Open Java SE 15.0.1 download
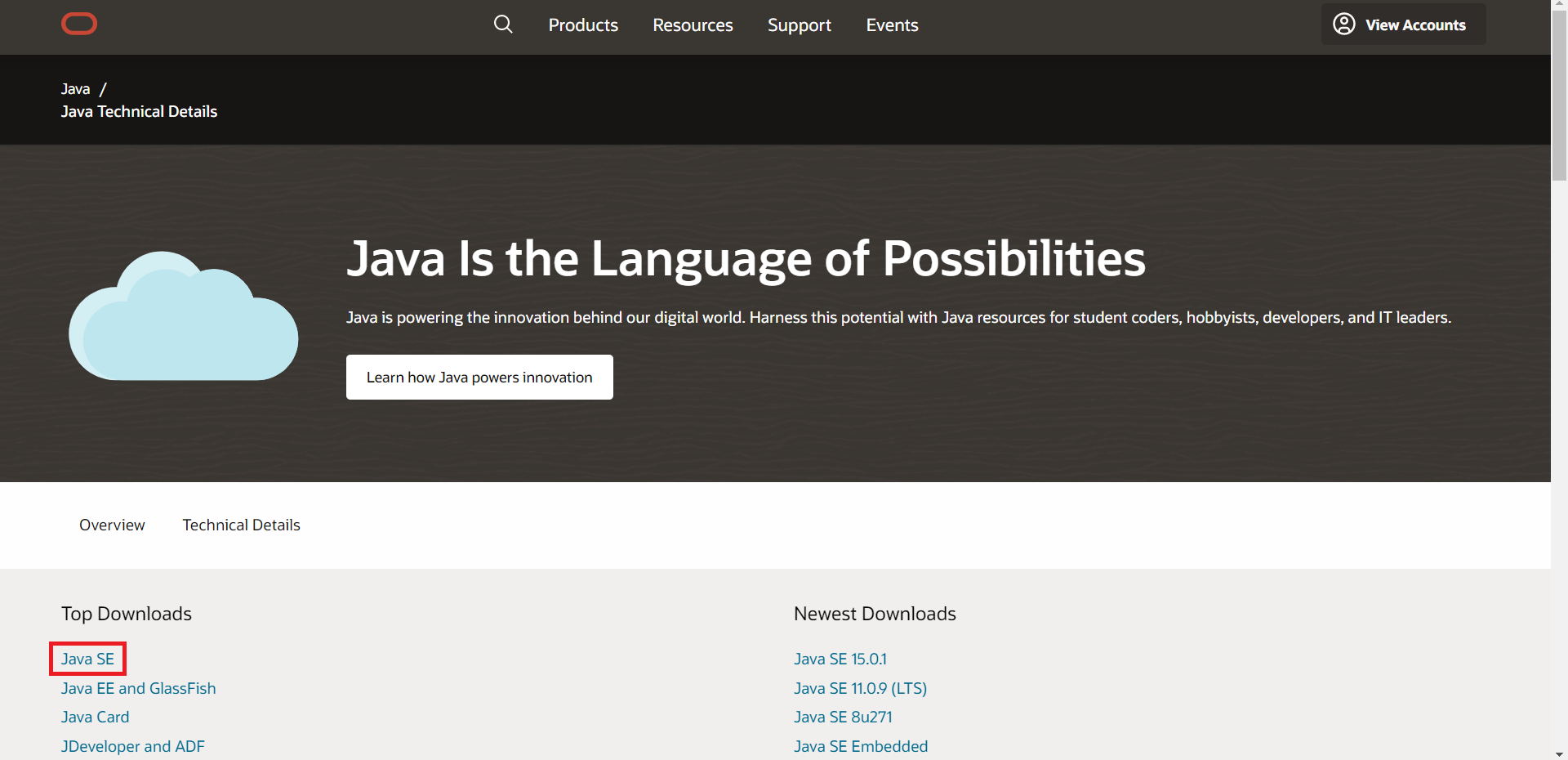Screen dimensions: 1568x760 click(840, 659)
